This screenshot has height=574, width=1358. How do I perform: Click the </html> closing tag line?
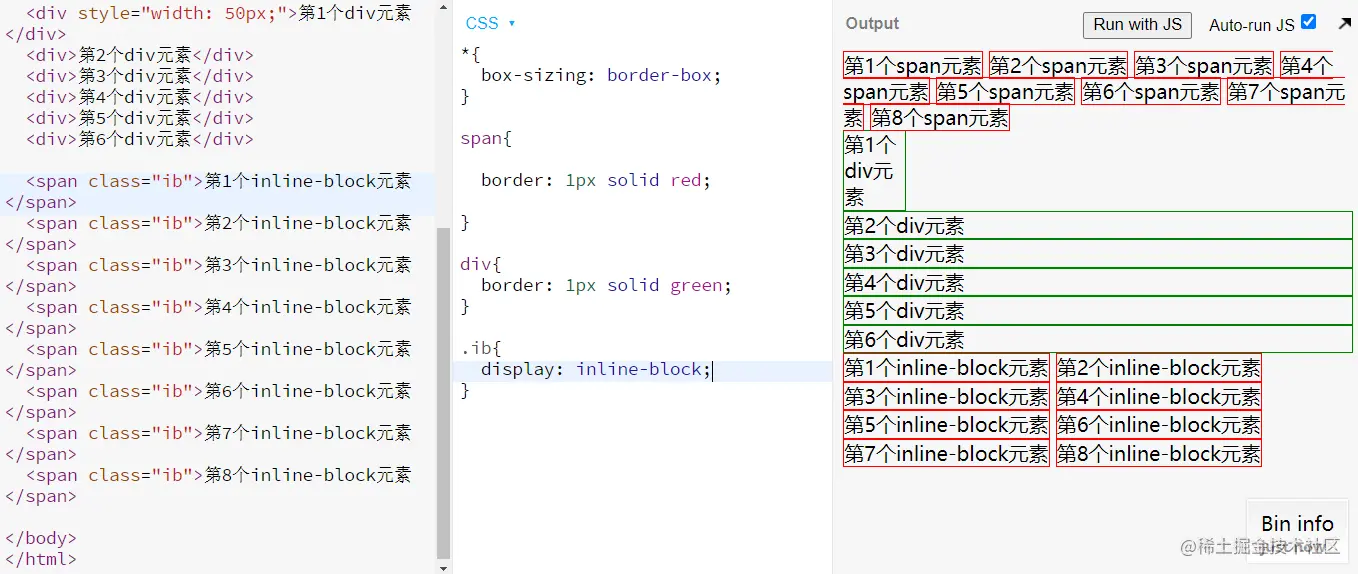point(40,559)
